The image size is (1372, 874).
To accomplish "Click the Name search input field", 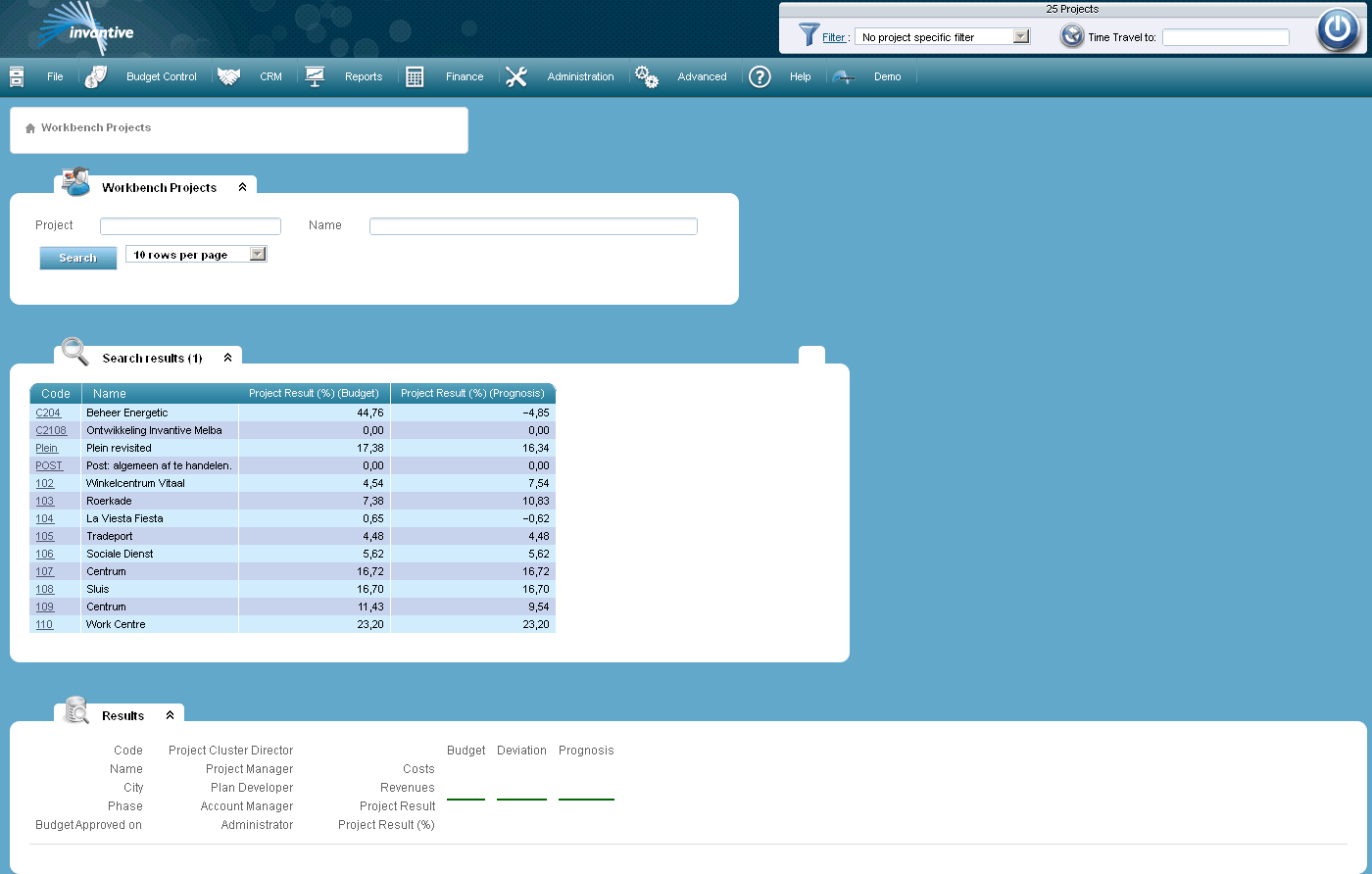I will [x=533, y=226].
